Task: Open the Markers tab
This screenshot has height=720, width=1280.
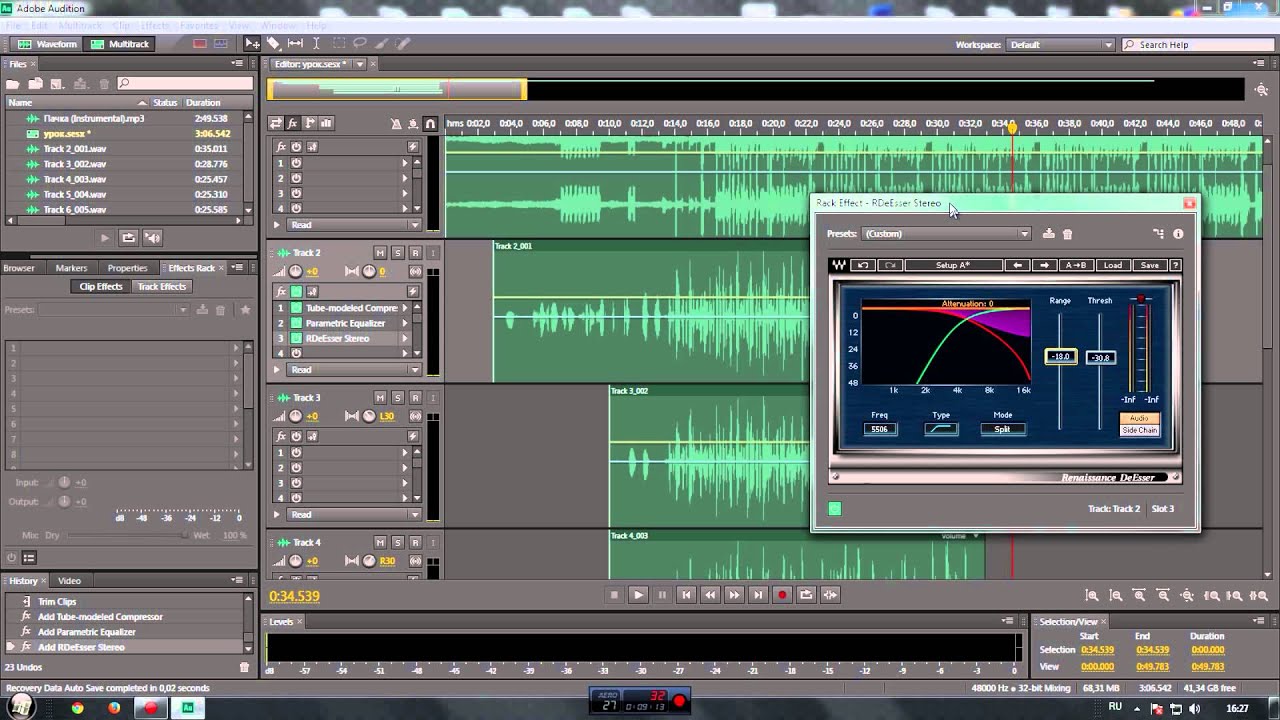Action: [x=71, y=268]
